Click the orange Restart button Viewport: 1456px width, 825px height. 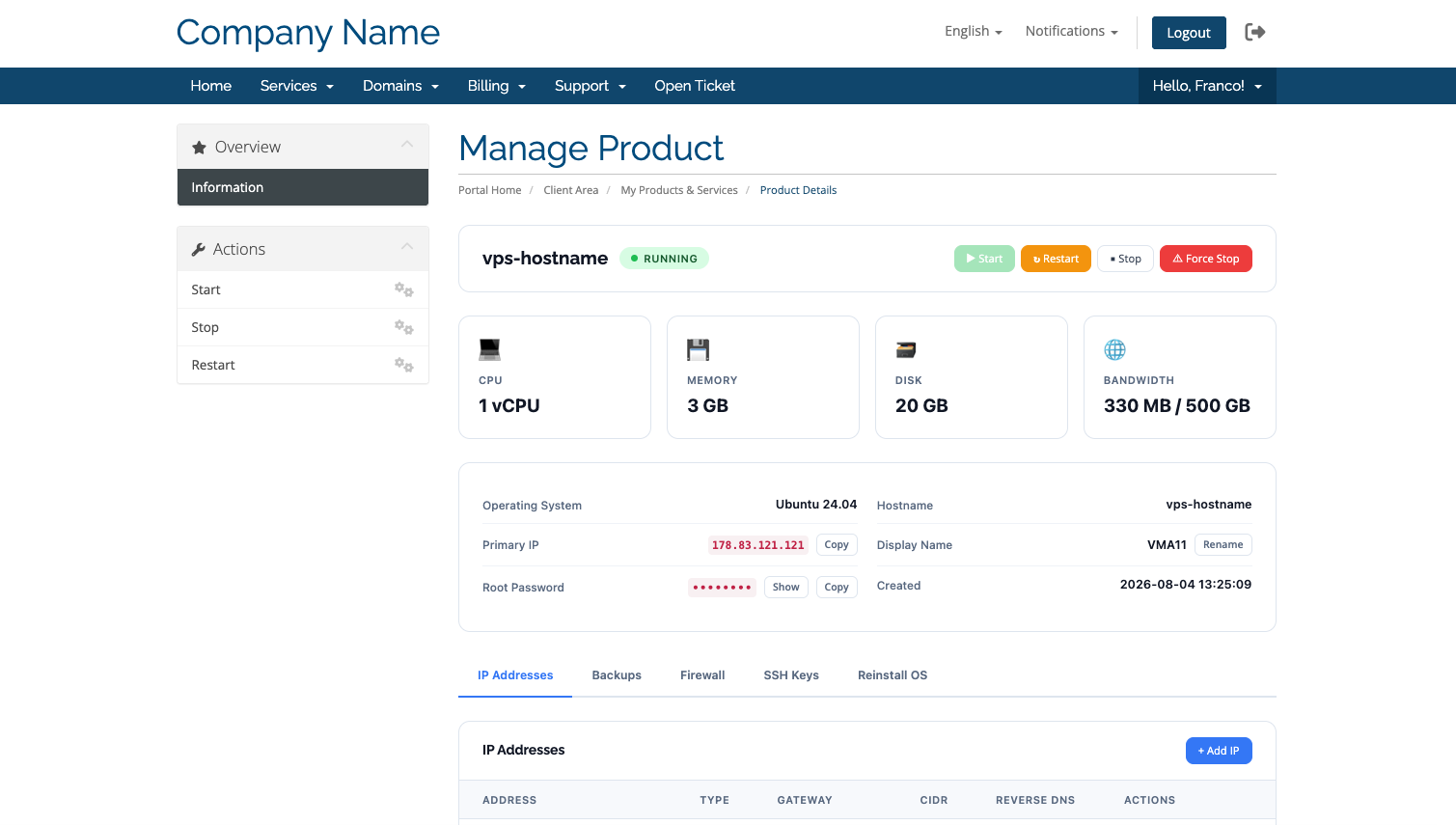point(1056,259)
